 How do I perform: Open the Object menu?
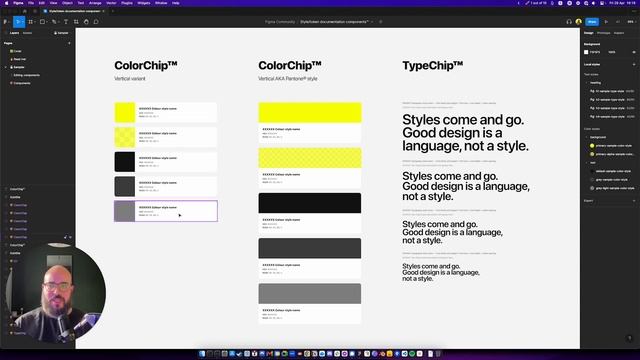[x=67, y=3]
